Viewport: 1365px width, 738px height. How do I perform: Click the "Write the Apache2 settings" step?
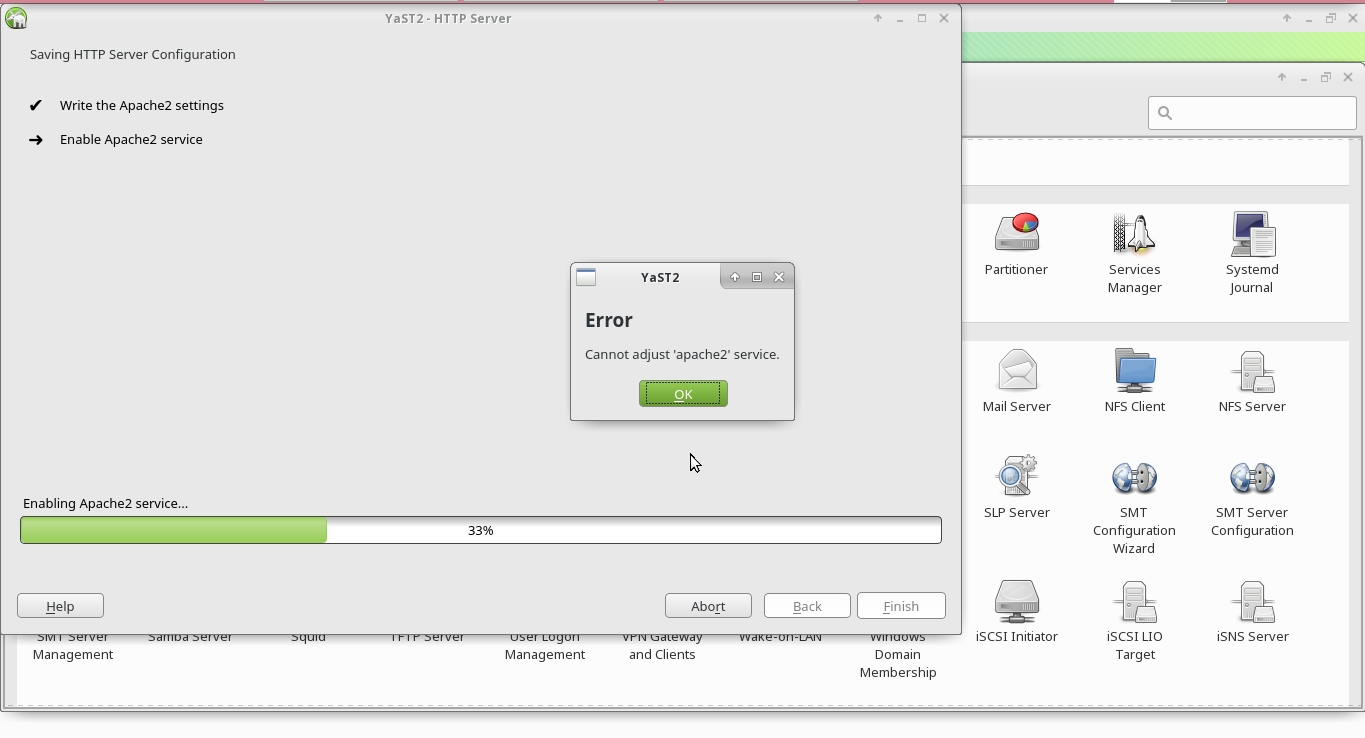point(142,105)
